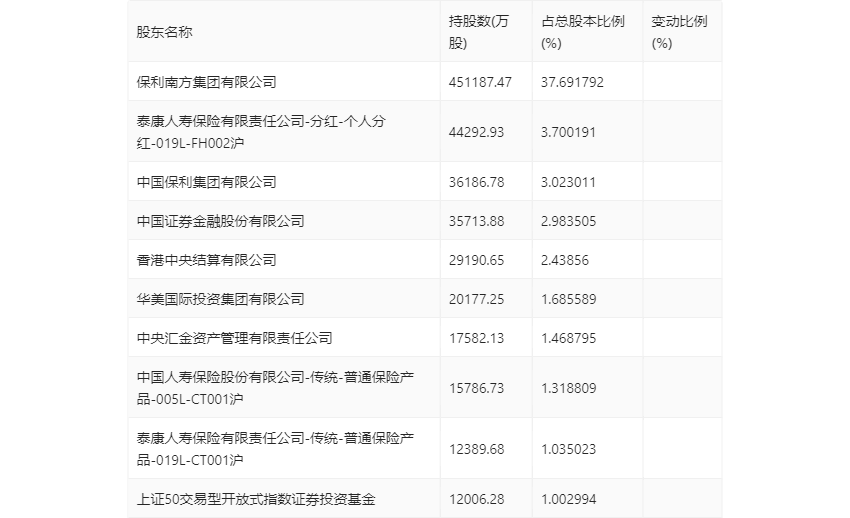Select the value 20177.25
This screenshot has height=518, width=850.
tap(476, 299)
